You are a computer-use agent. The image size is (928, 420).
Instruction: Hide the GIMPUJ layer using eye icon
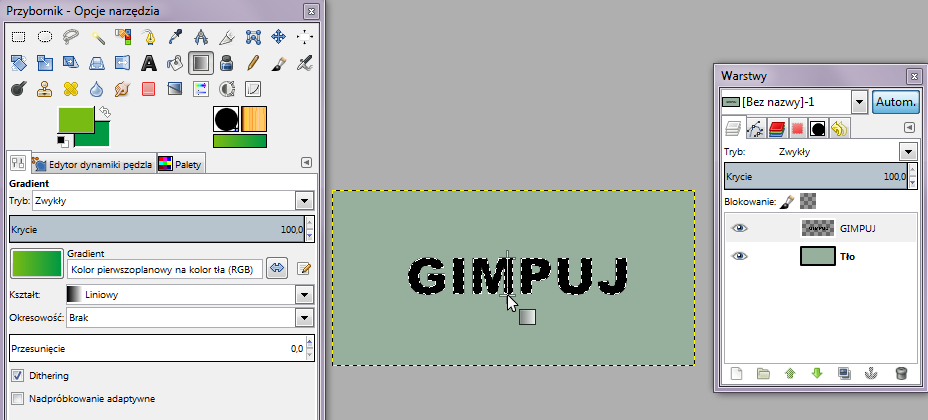click(739, 228)
